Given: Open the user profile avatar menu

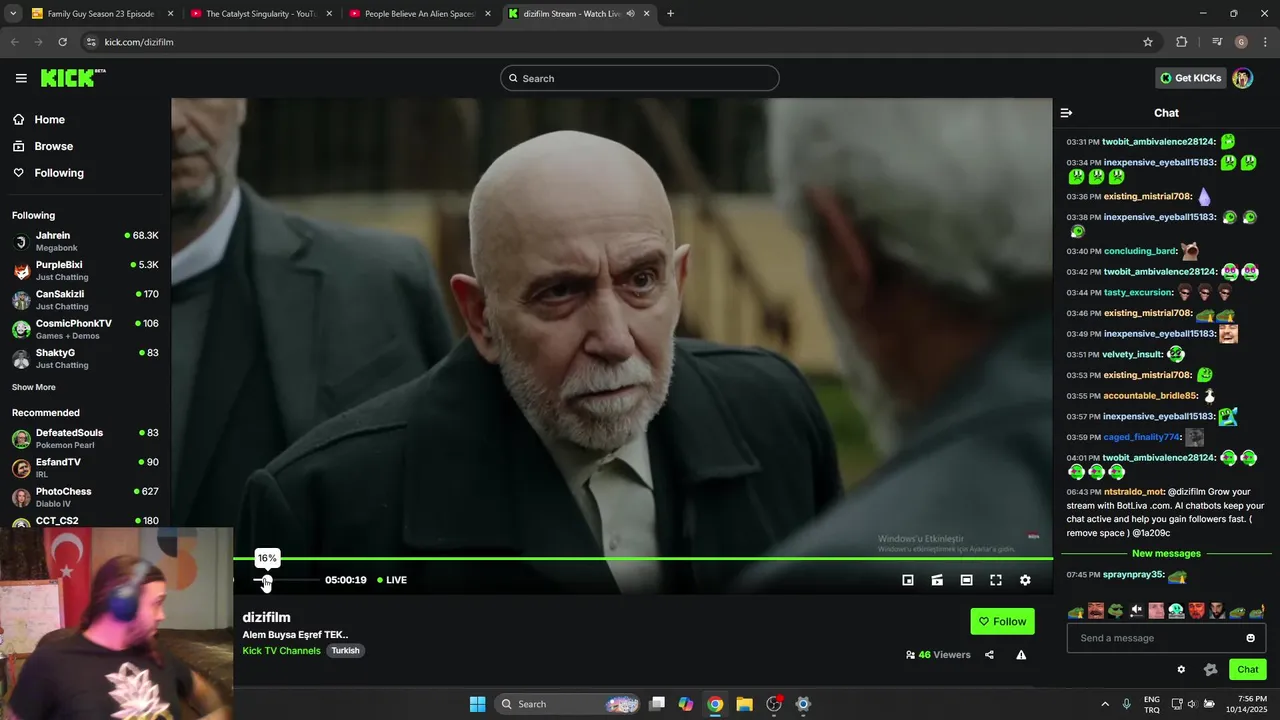Looking at the screenshot, I should 1242,78.
